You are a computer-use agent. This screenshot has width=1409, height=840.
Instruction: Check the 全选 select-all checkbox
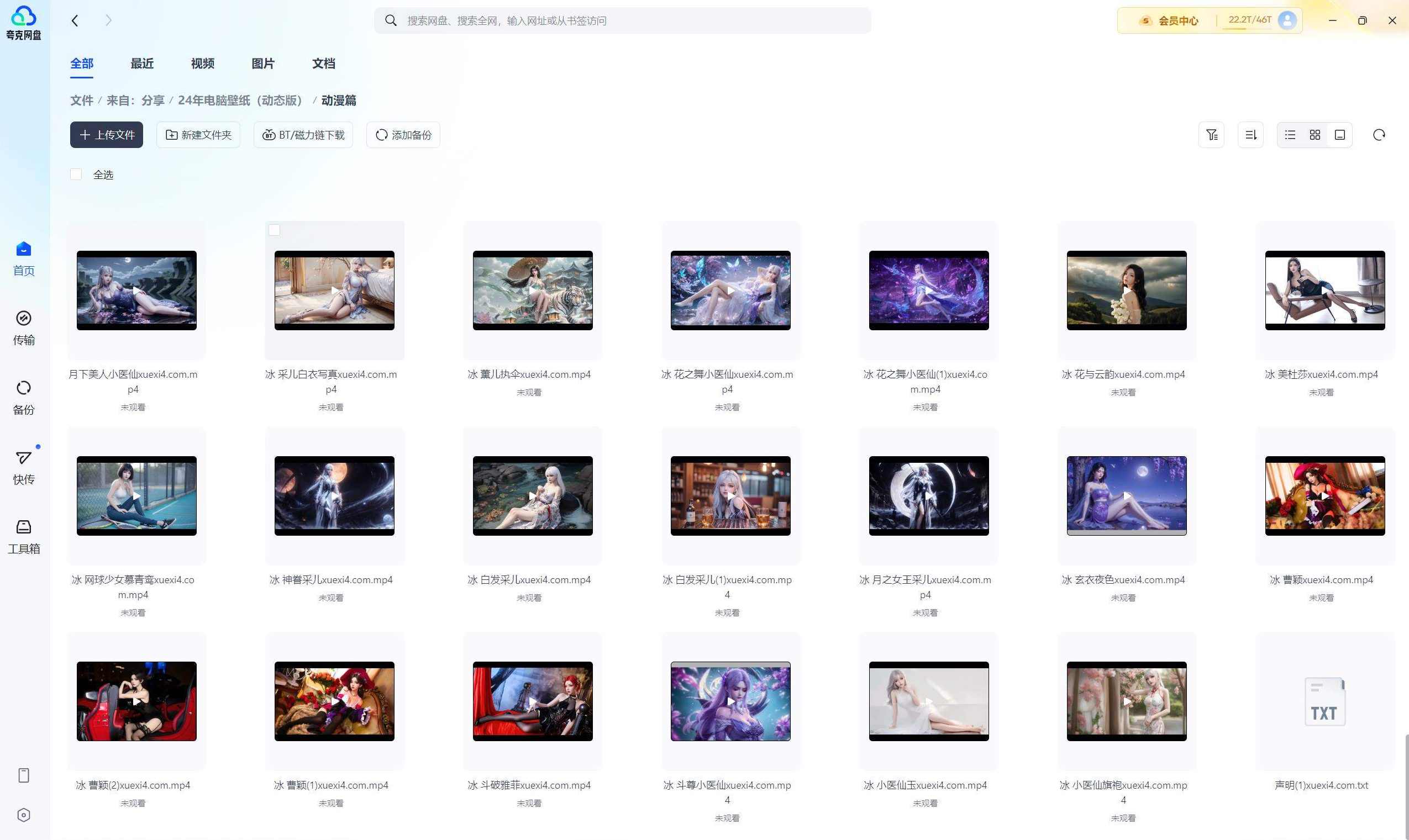coord(76,175)
